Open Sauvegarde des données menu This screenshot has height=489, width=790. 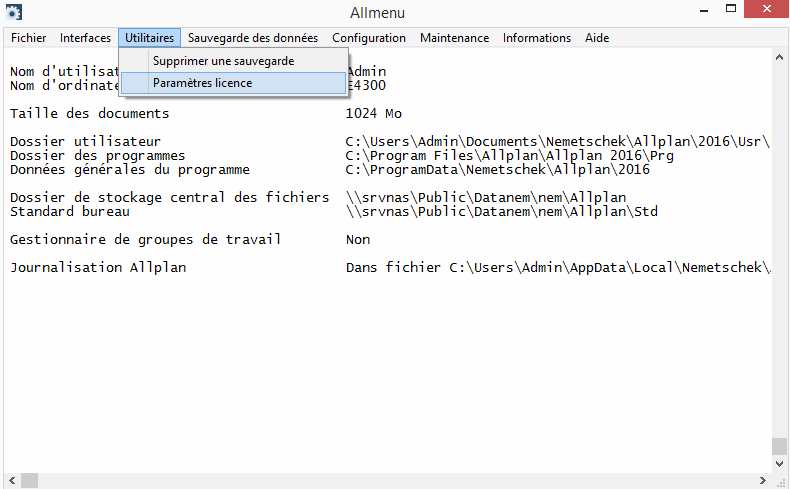click(x=253, y=38)
